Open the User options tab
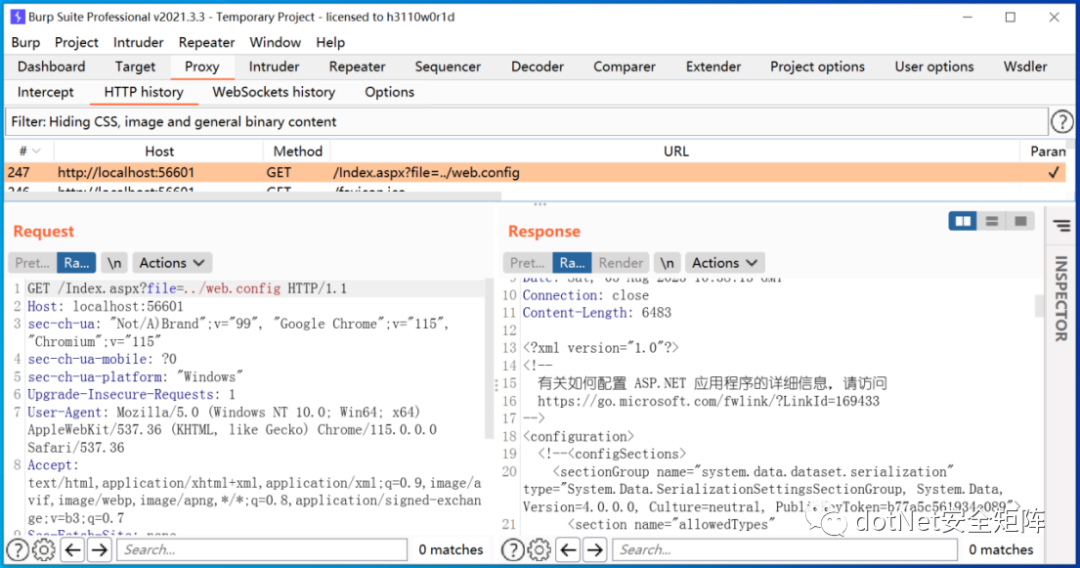1080x568 pixels. click(934, 67)
